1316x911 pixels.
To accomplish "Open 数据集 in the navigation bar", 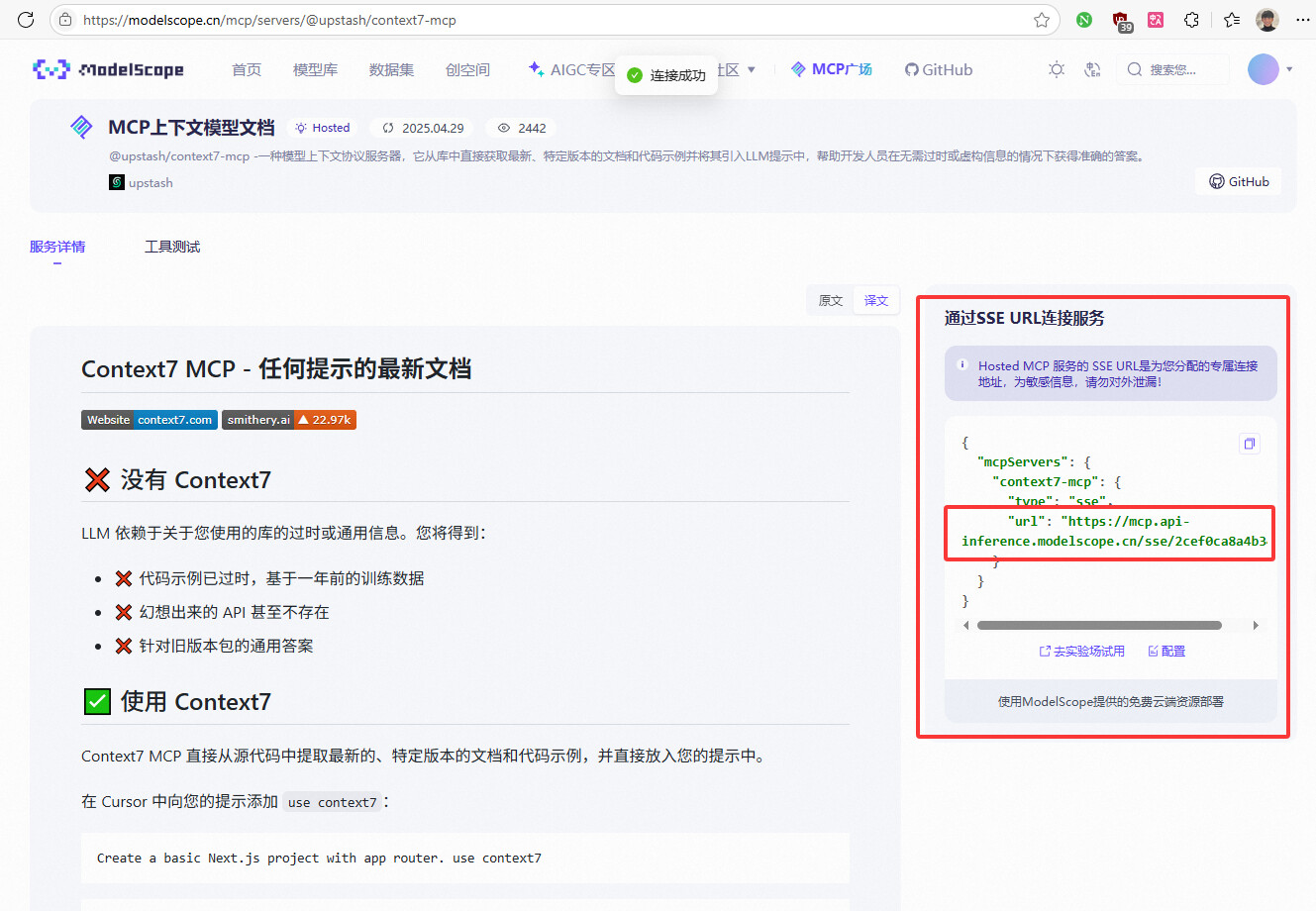I will [391, 69].
